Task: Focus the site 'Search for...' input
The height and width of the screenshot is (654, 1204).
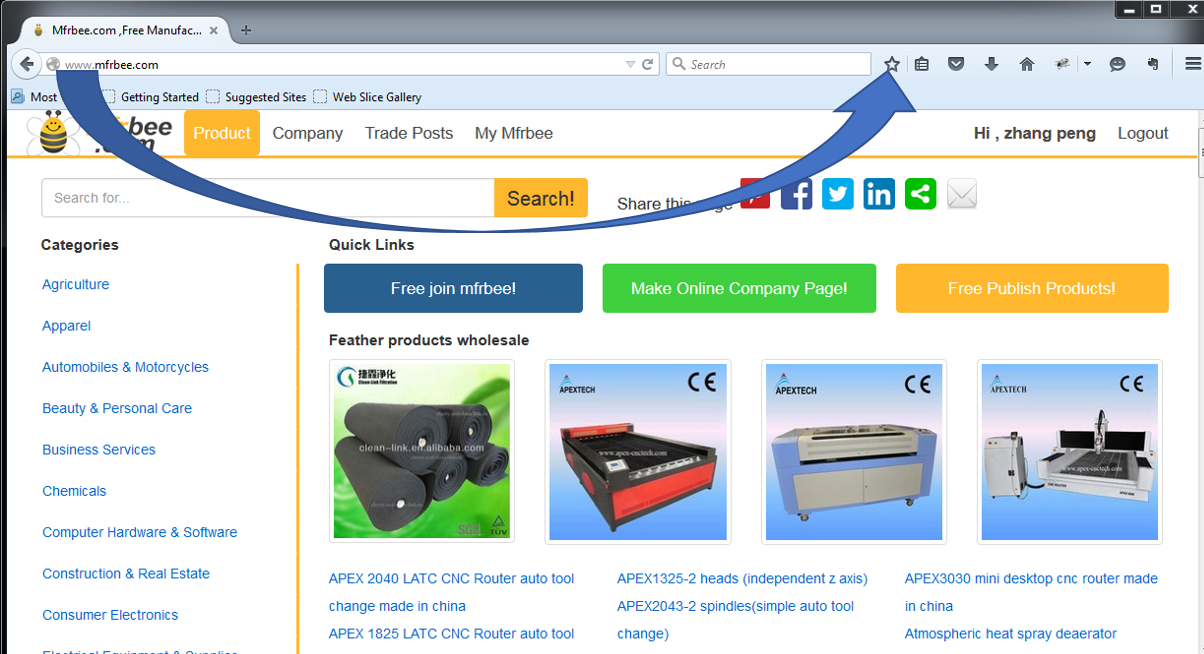Action: click(268, 198)
